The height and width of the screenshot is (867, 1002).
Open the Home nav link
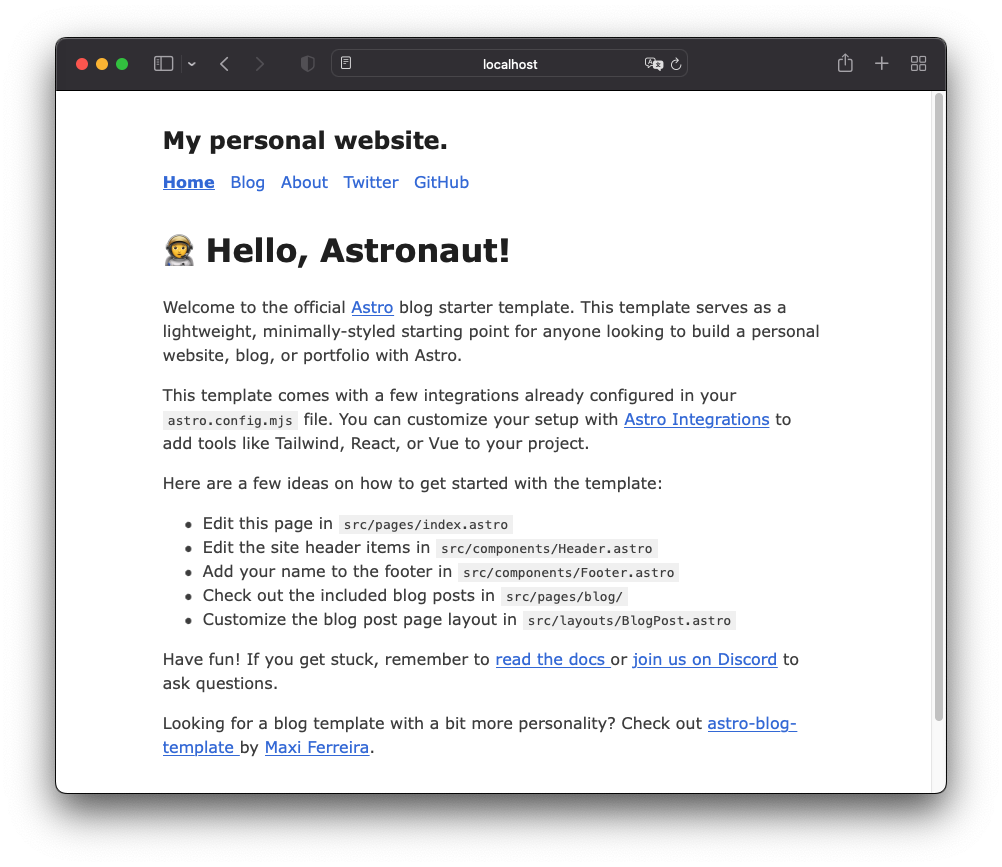click(x=189, y=183)
